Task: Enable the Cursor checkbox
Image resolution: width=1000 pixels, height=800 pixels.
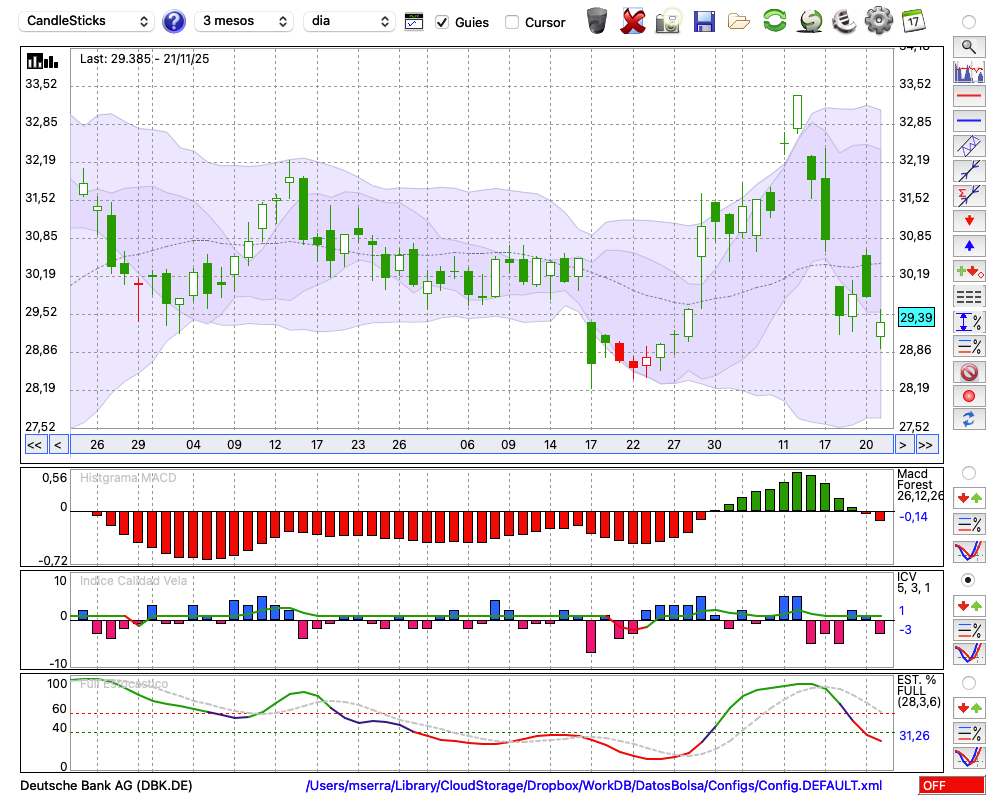Action: (x=512, y=22)
